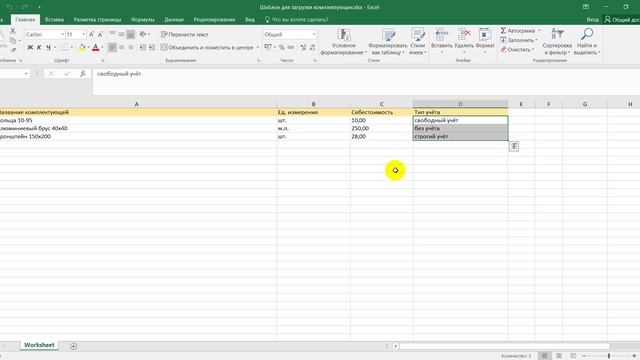Increase decimal places icon

(x=303, y=48)
